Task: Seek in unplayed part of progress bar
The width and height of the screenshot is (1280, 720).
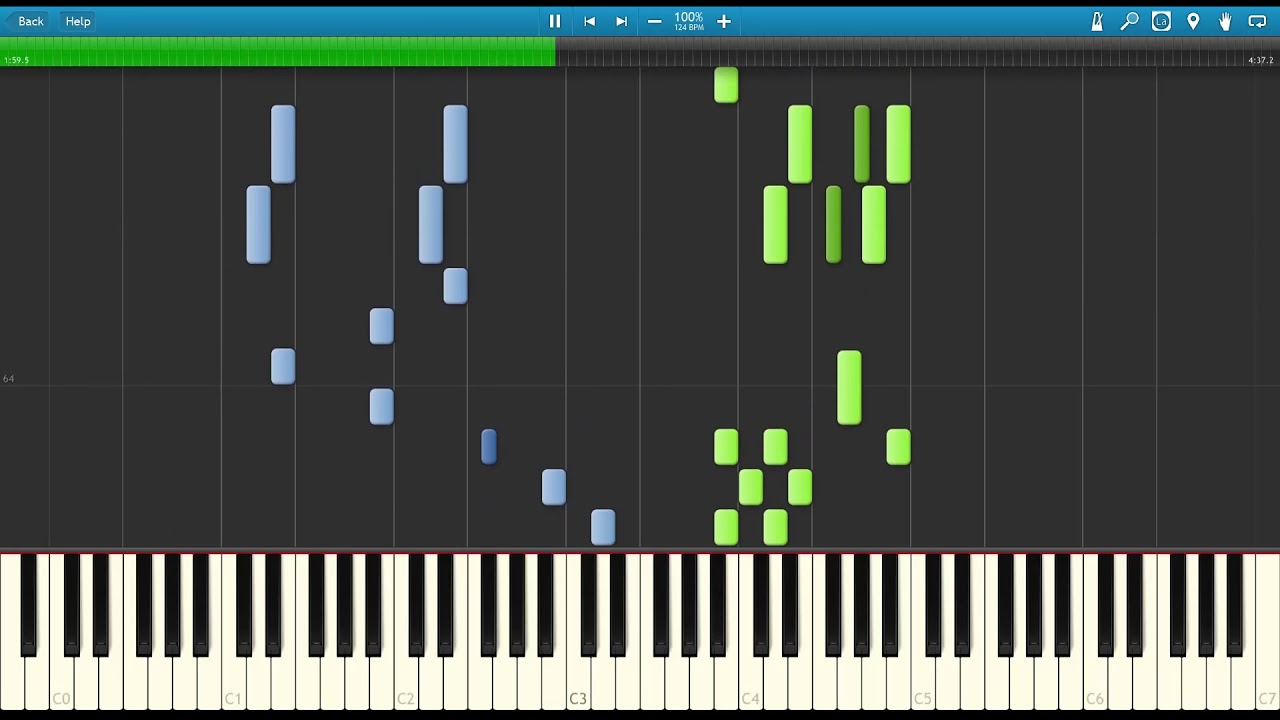Action: tap(900, 52)
